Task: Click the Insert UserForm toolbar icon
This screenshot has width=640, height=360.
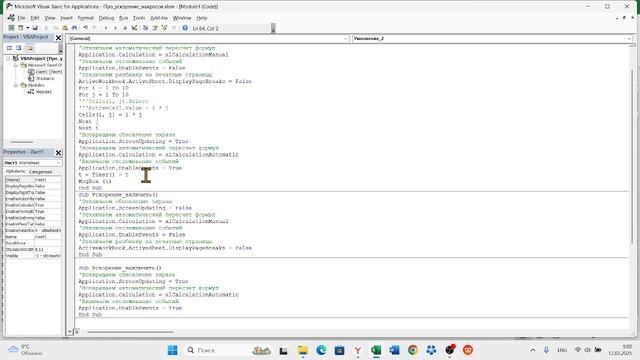Action: pos(20,28)
